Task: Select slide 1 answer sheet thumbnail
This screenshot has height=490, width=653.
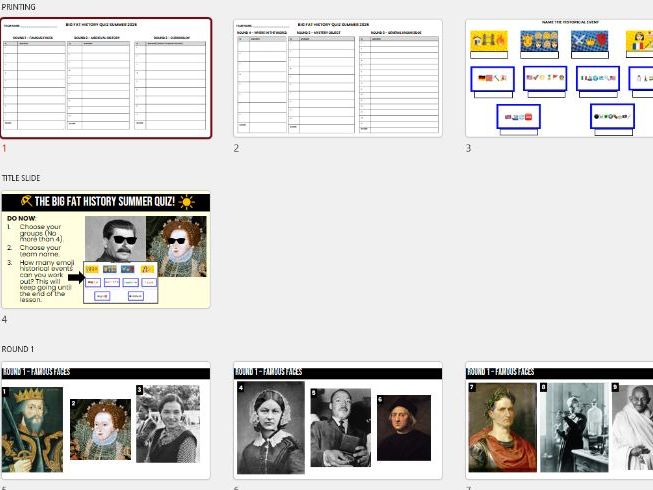Action: point(106,78)
